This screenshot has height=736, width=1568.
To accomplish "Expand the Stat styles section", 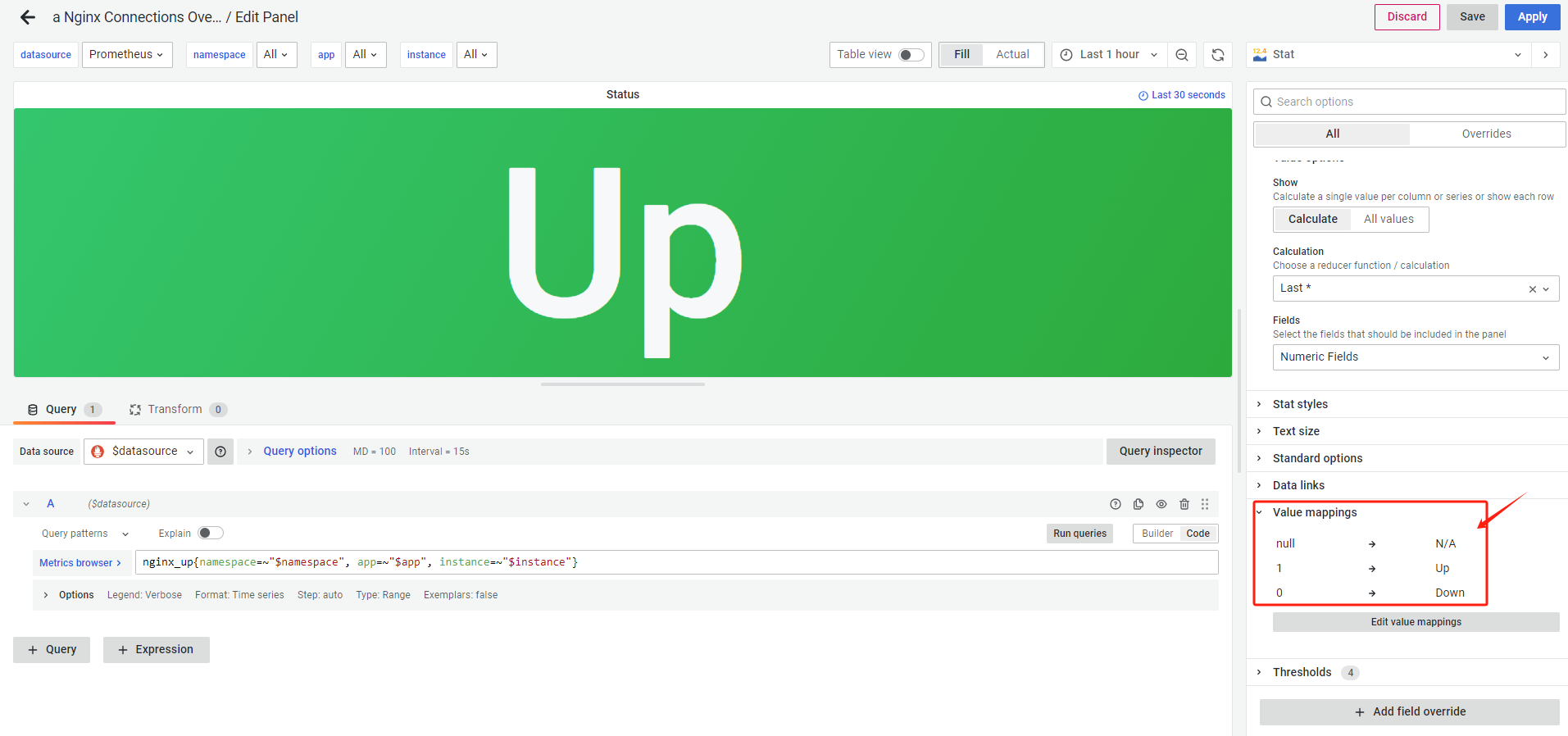I will coord(1300,404).
